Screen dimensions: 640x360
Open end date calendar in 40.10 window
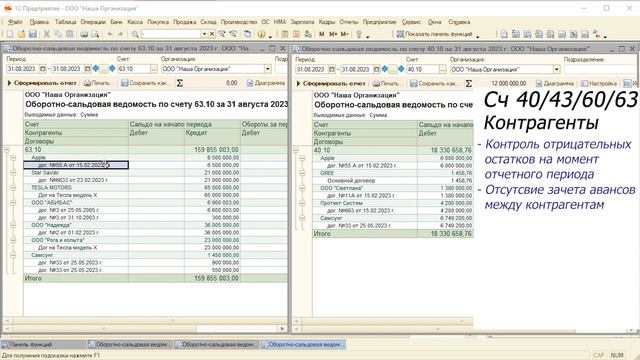coord(377,69)
